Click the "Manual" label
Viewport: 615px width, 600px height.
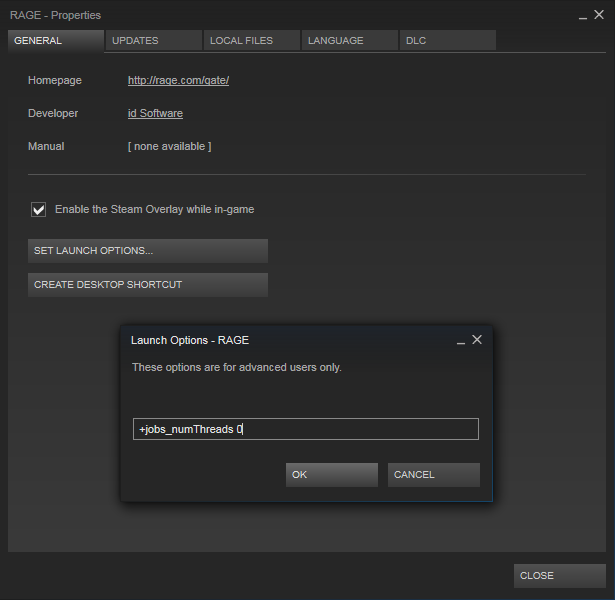click(x=46, y=146)
